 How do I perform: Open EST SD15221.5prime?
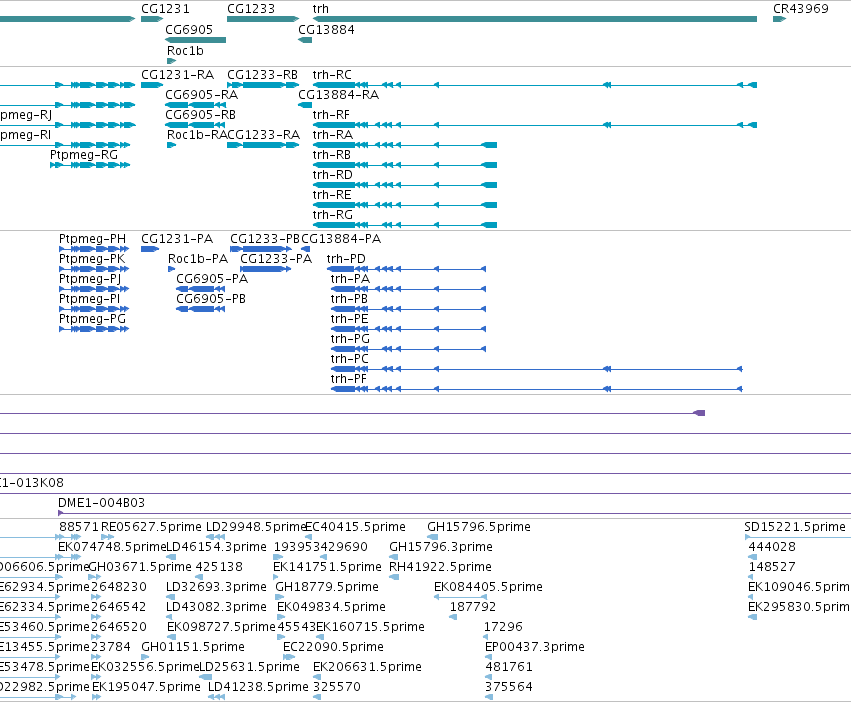click(795, 527)
